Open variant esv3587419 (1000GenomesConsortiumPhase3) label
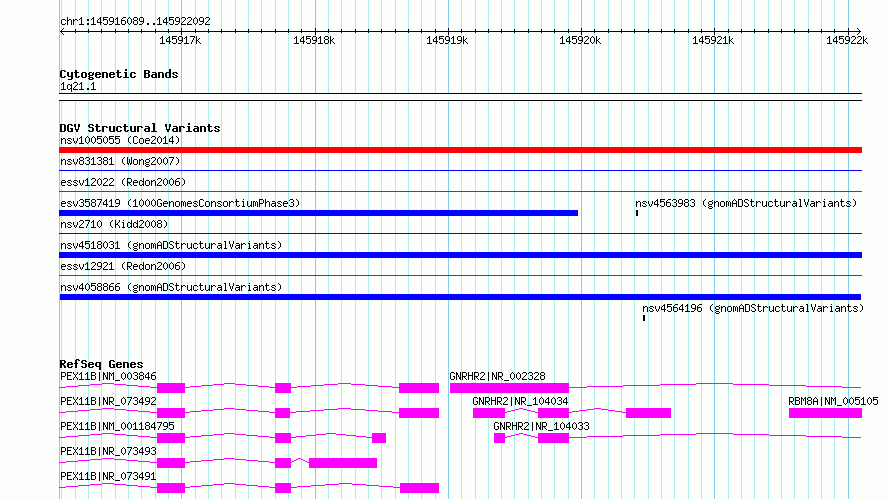The height and width of the screenshot is (499, 890). tap(180, 203)
